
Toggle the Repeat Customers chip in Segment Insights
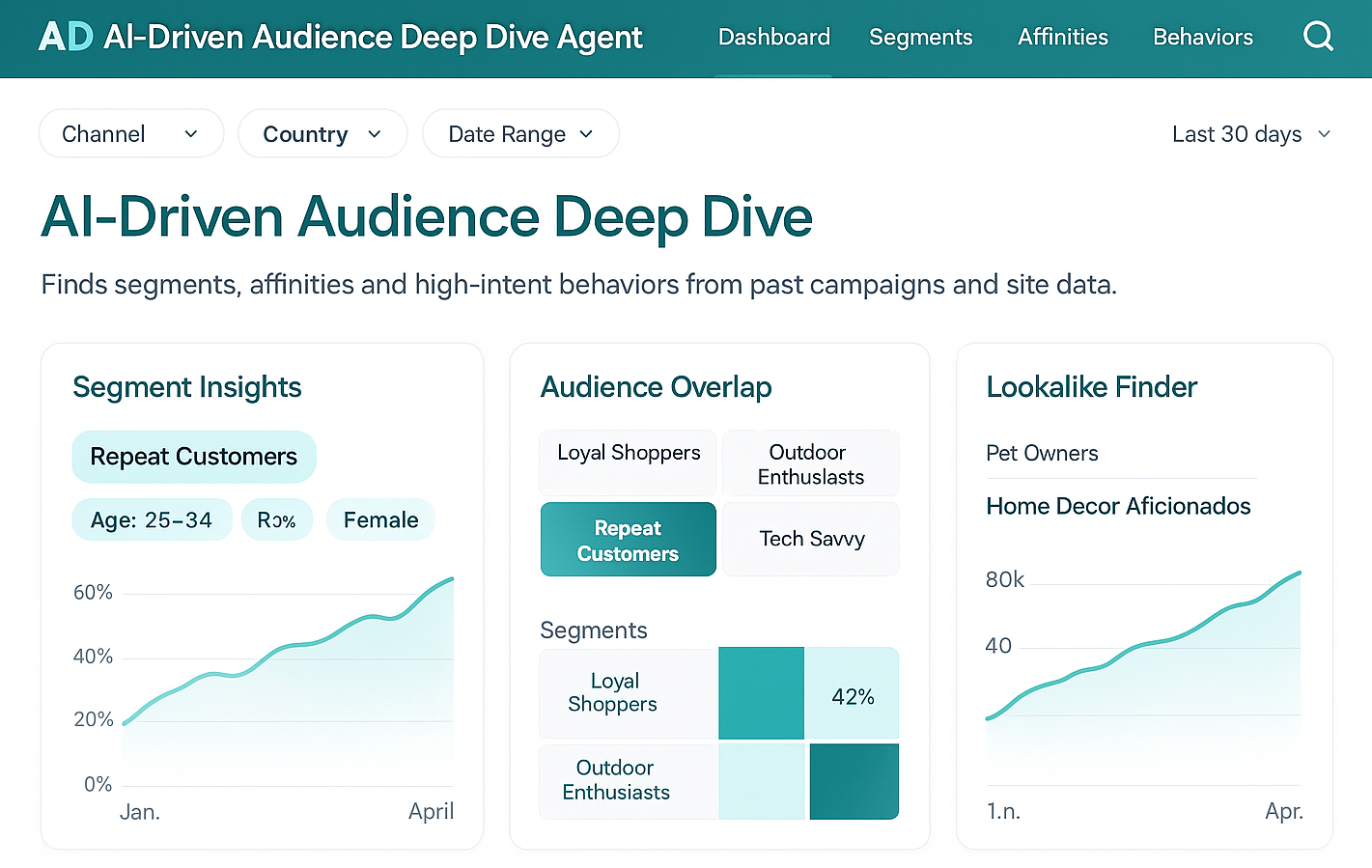[x=193, y=456]
